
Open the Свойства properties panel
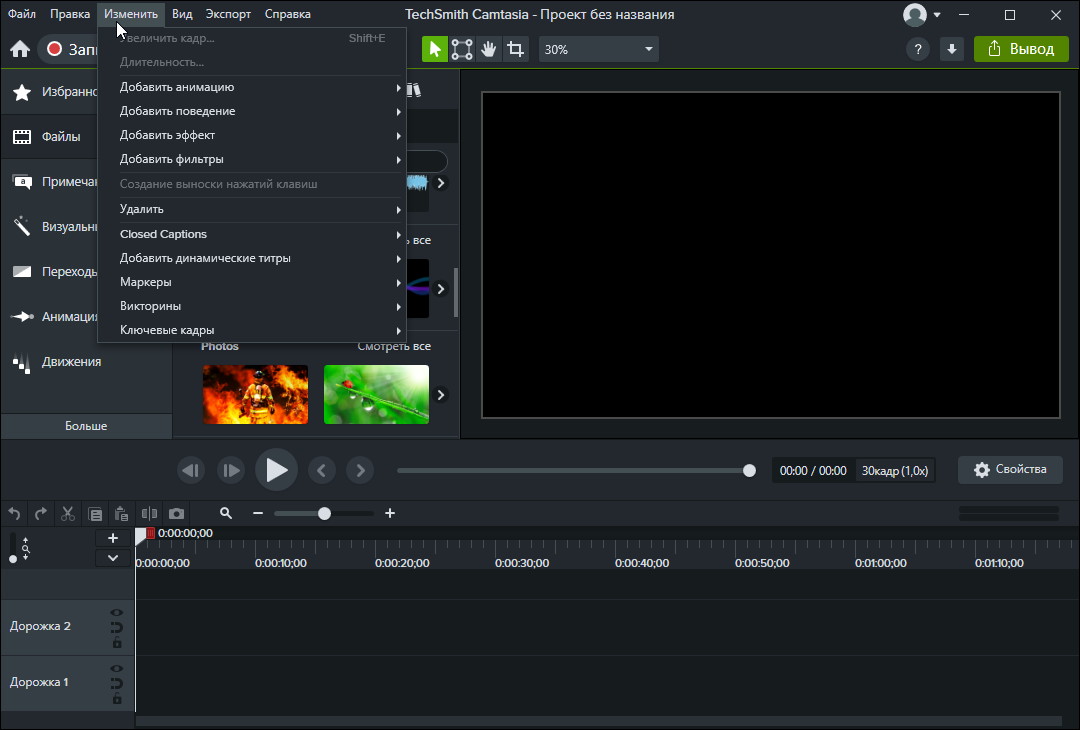pyautogui.click(x=1010, y=470)
